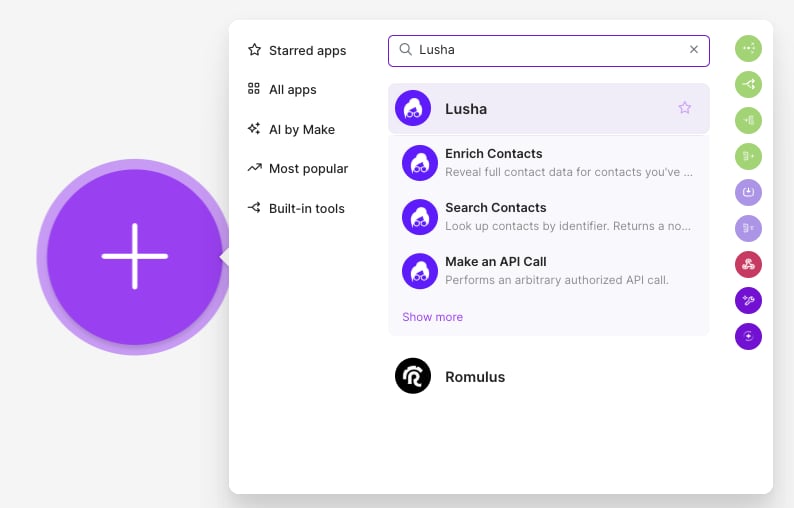Click the Look up contacts by identifier description
This screenshot has height=508, width=794.
[x=568, y=226]
